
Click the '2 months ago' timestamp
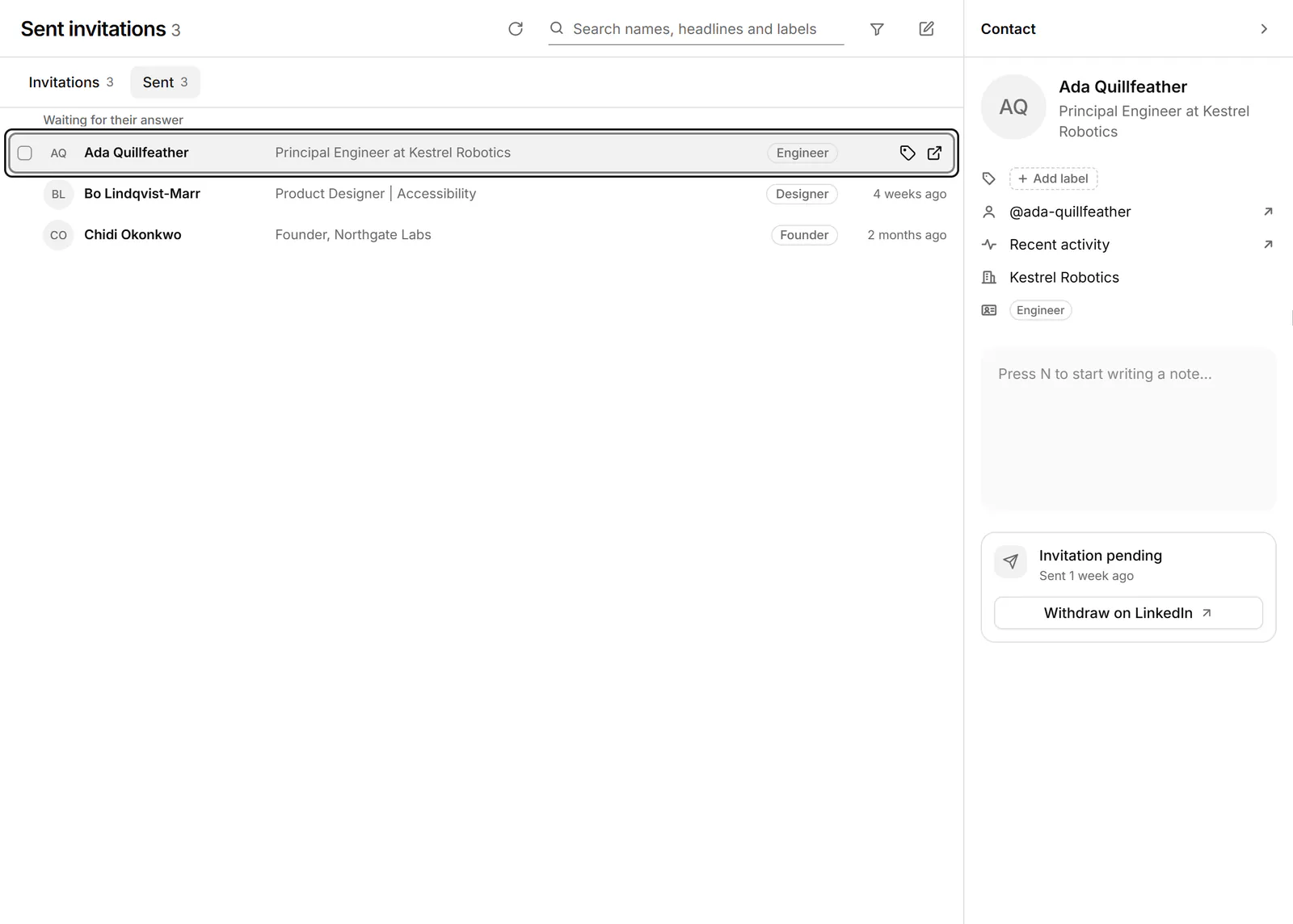pyautogui.click(x=907, y=235)
